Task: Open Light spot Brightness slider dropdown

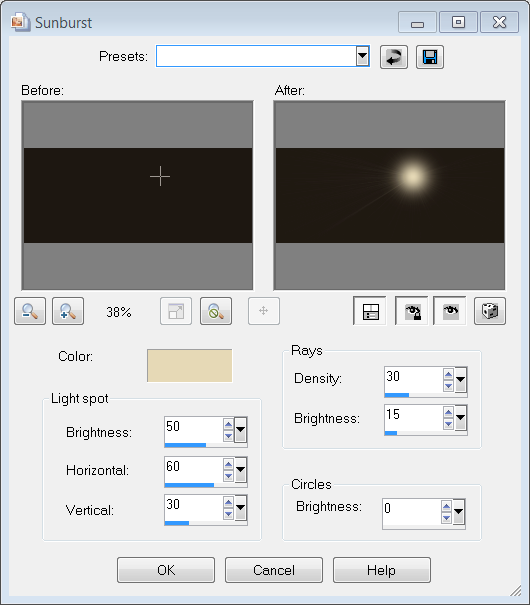Action: click(240, 429)
